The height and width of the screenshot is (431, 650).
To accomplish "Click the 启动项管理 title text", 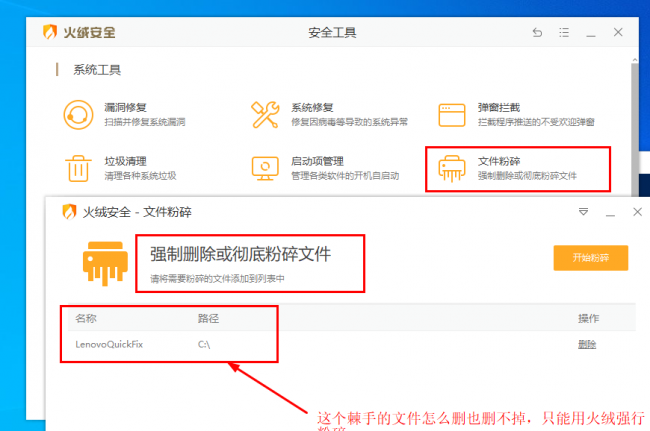I will (x=317, y=161).
